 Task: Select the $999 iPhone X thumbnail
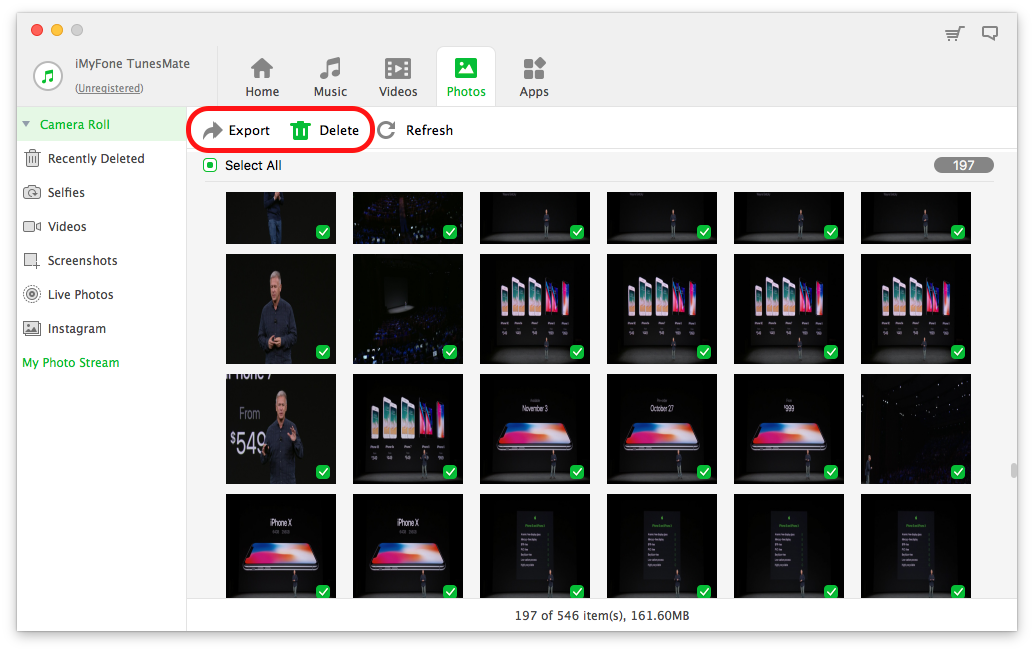[789, 429]
